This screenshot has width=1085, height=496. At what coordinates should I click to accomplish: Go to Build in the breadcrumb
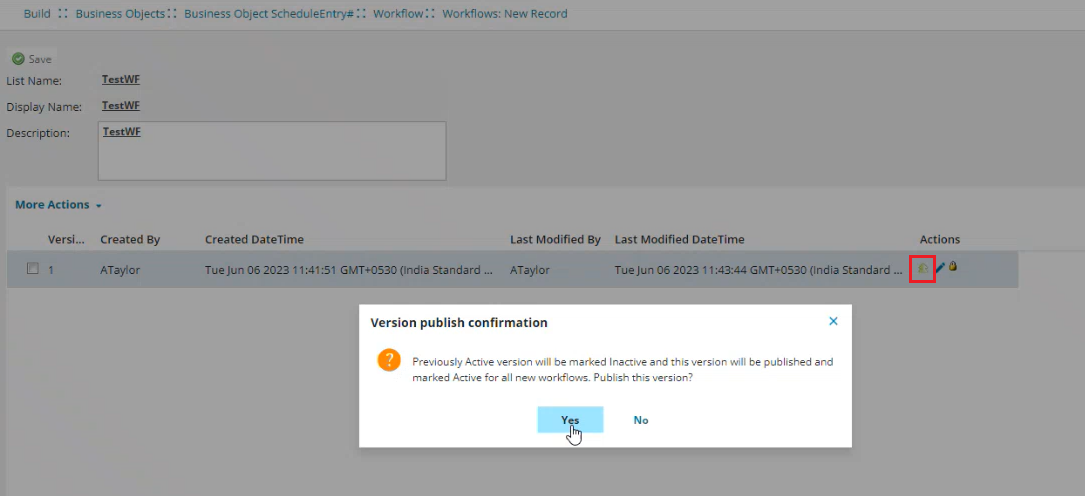pos(37,13)
